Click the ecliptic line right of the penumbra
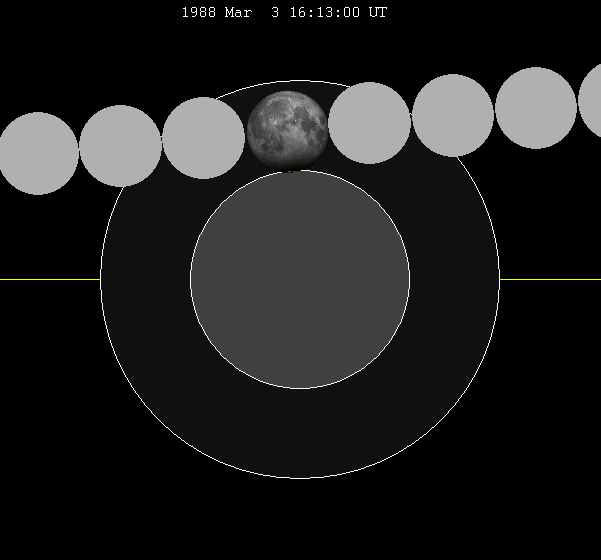The image size is (601, 560). click(x=550, y=279)
